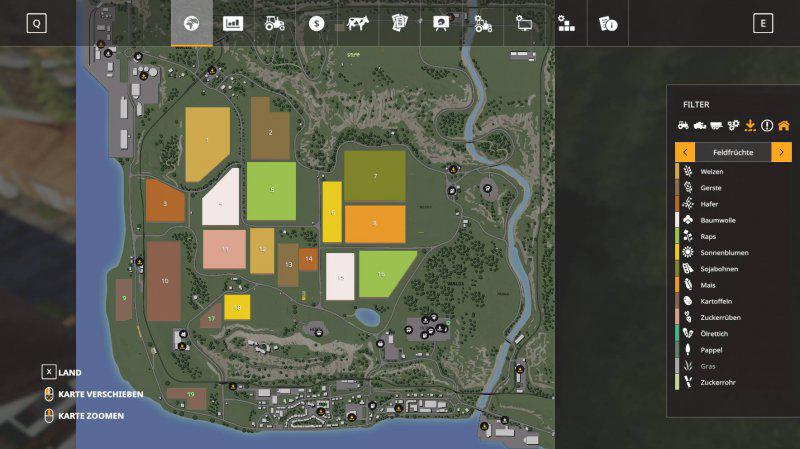Switch to previous filter category left arrow
This screenshot has width=800, height=449.
[685, 152]
